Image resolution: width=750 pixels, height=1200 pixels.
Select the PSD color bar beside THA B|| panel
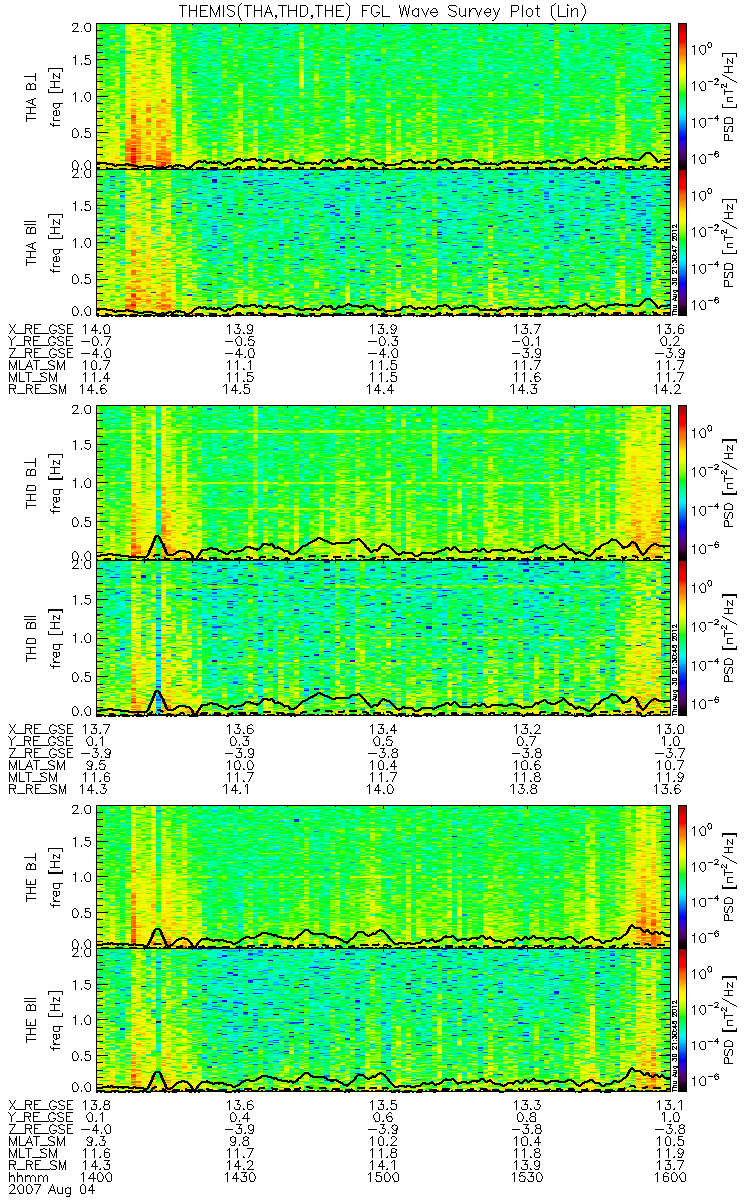683,241
